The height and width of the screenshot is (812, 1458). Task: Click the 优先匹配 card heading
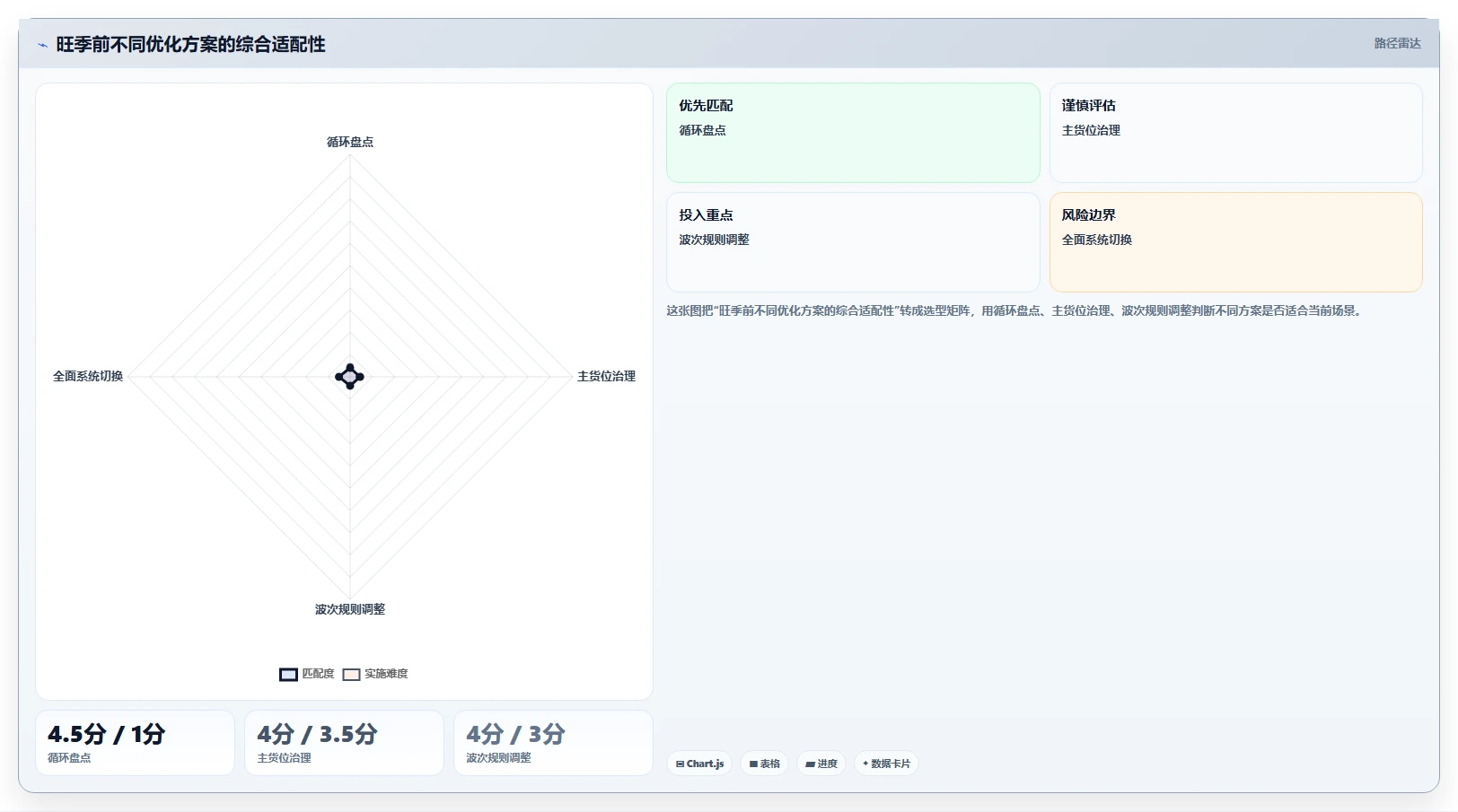tap(706, 106)
